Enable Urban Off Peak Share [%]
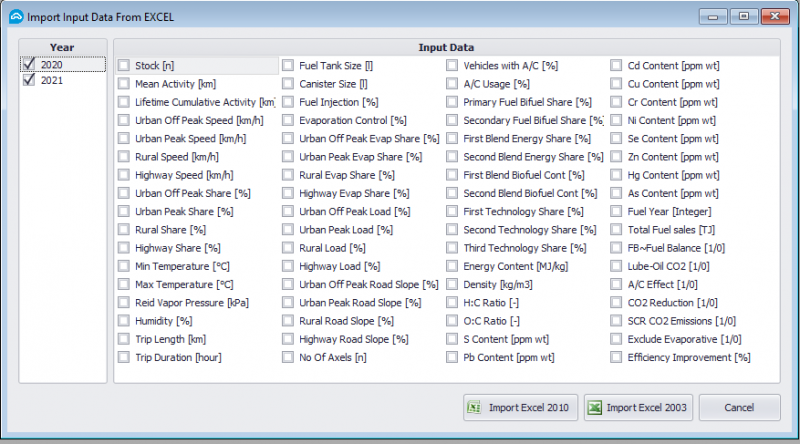Image resolution: width=800 pixels, height=444 pixels. click(123, 193)
